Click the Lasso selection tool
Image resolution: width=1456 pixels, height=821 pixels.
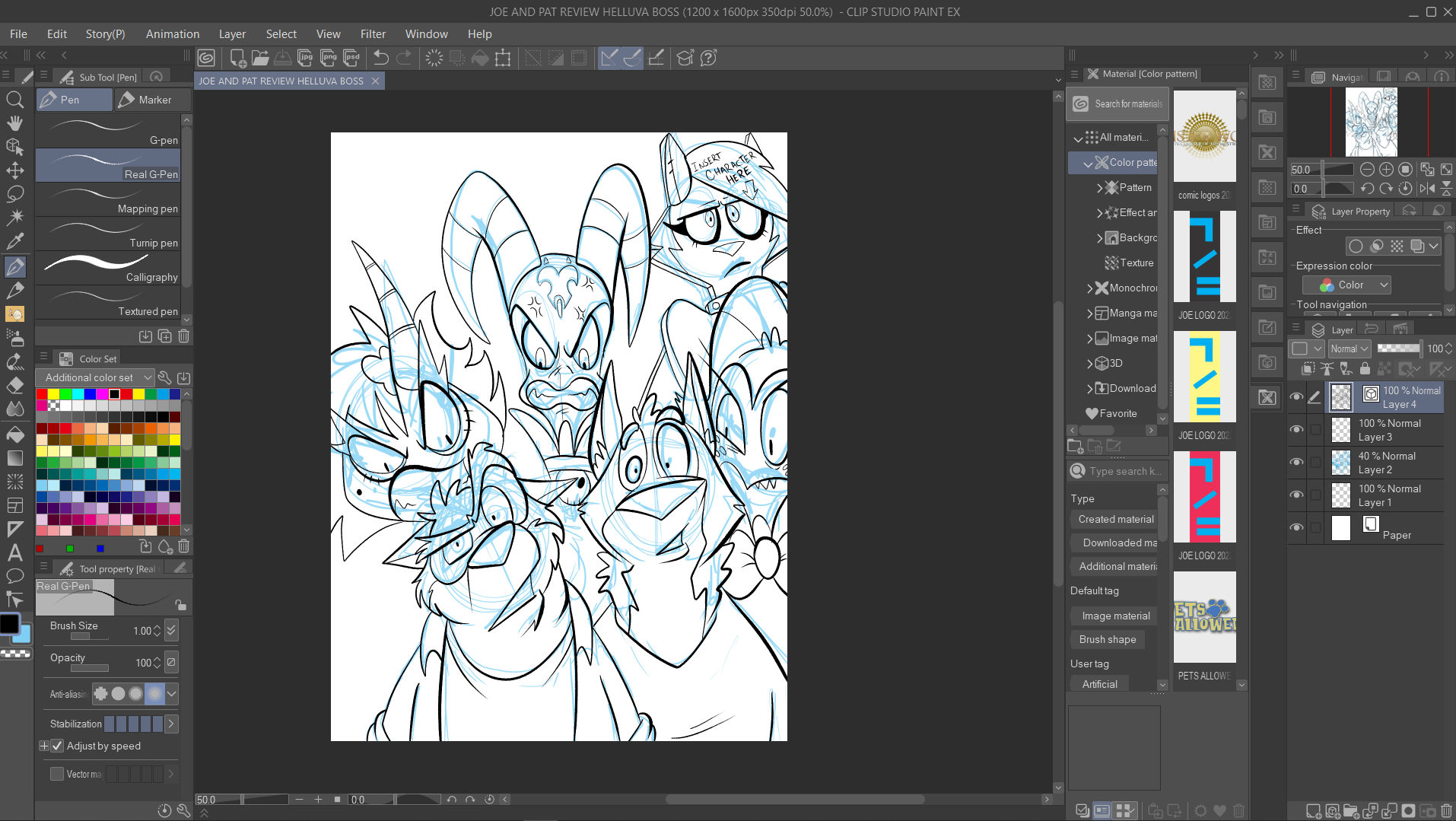[x=14, y=194]
